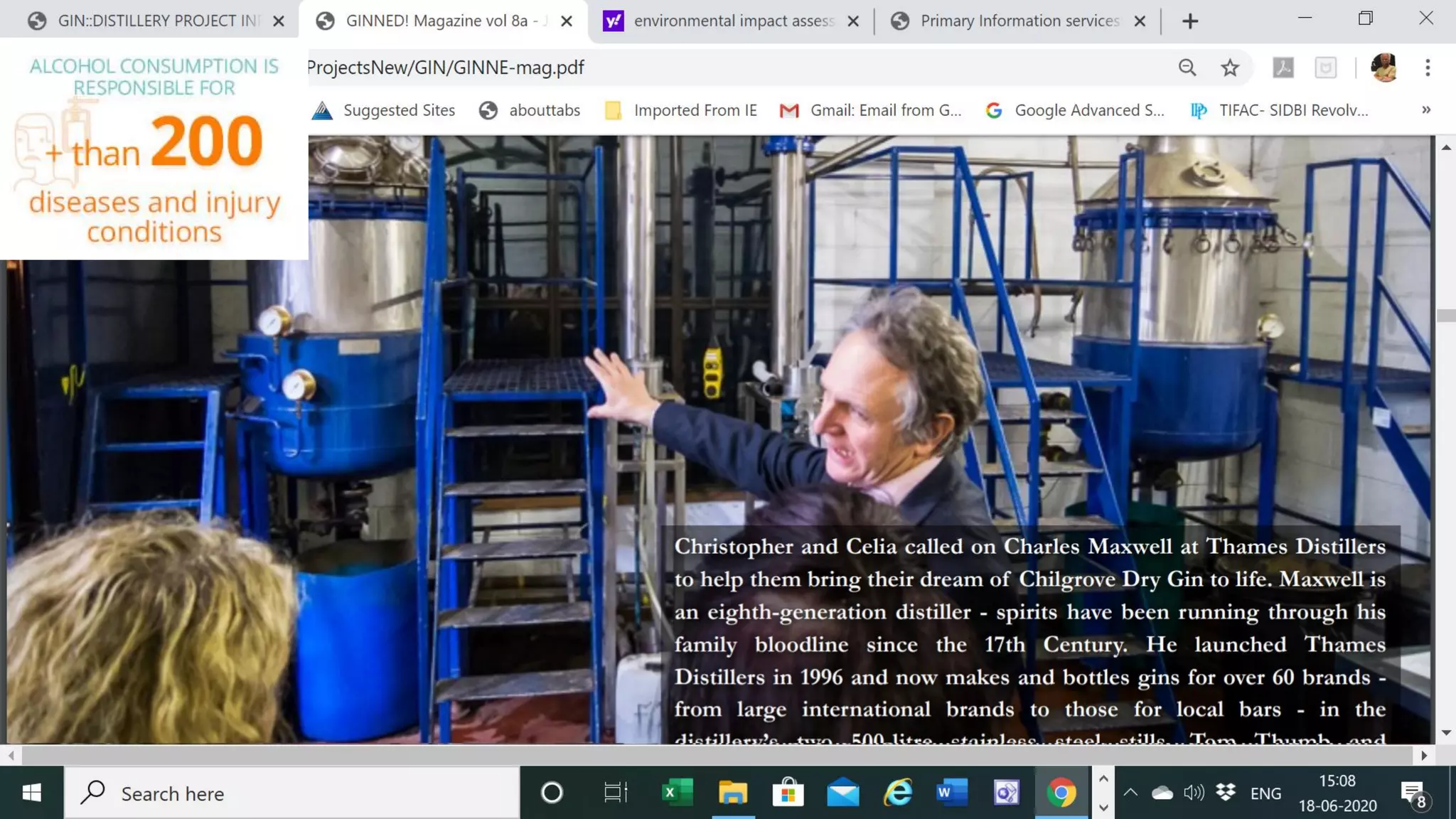
Task: Open Chrome's three-dot menu
Action: (1427, 68)
